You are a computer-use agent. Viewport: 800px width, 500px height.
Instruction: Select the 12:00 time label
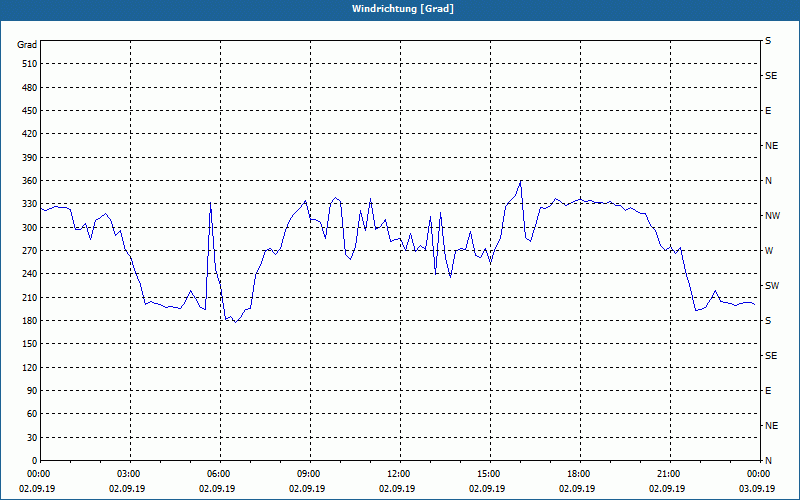click(397, 473)
